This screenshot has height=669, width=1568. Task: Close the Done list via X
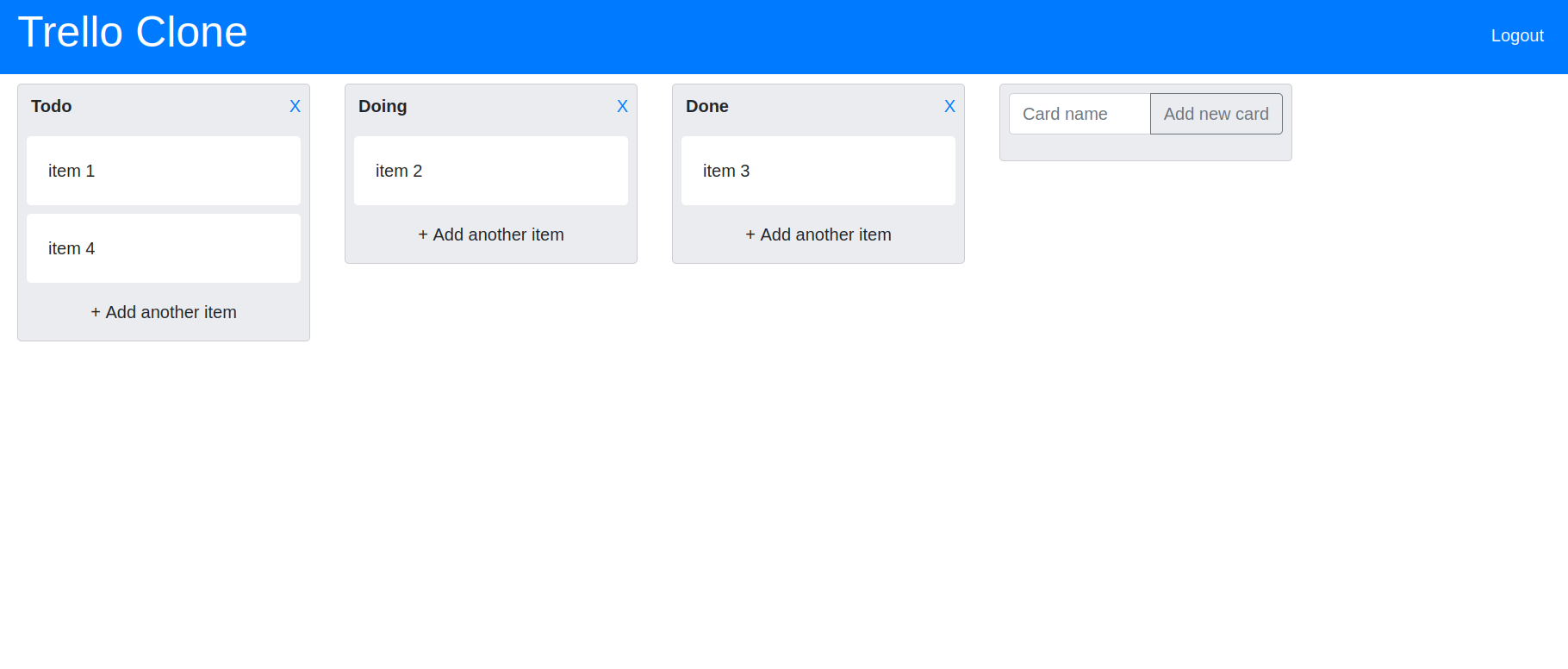pyautogui.click(x=949, y=106)
